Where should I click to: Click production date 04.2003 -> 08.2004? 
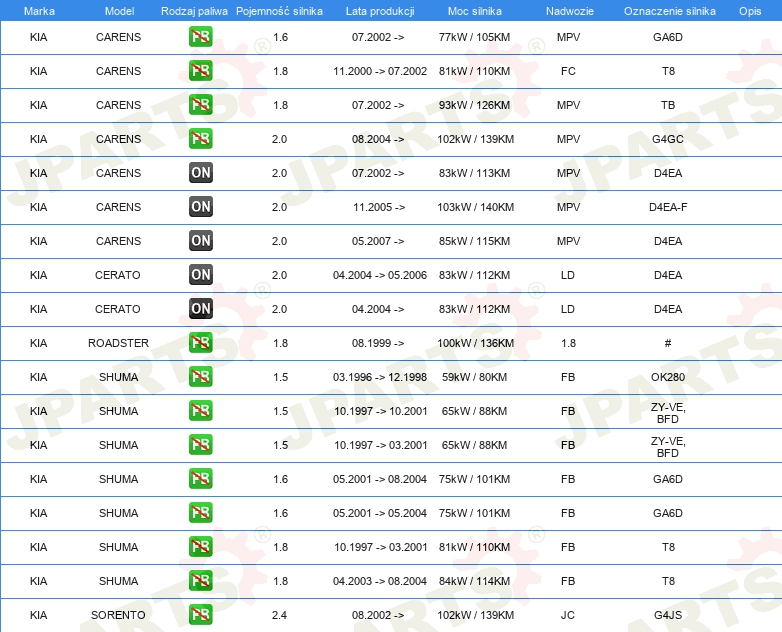click(x=380, y=581)
